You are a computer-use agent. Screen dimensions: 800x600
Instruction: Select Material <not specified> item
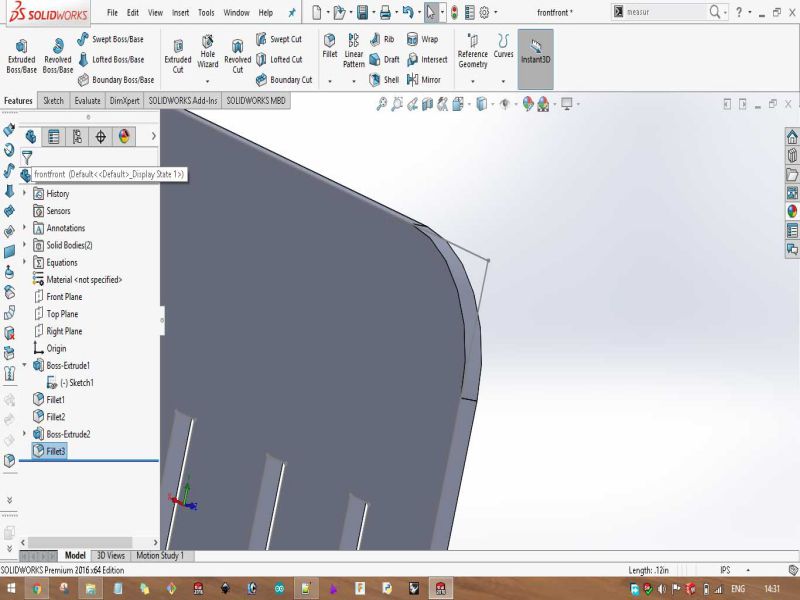click(78, 279)
